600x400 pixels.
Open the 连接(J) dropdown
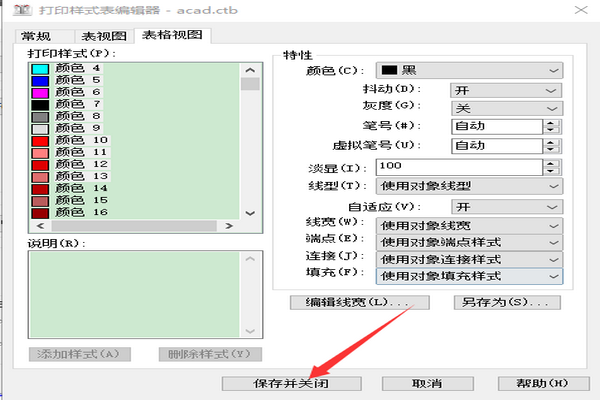pyautogui.click(x=470, y=260)
